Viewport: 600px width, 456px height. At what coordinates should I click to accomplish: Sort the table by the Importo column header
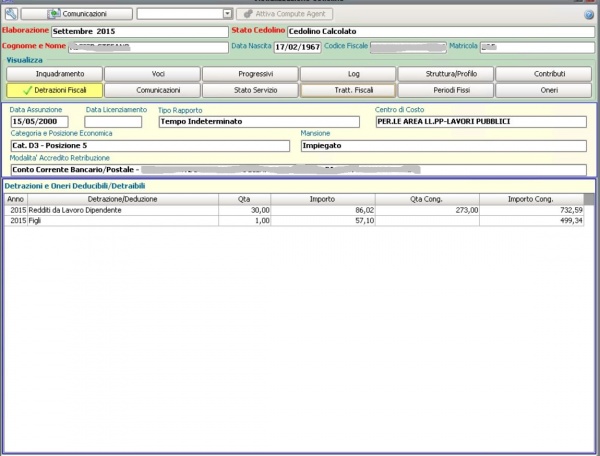point(322,200)
